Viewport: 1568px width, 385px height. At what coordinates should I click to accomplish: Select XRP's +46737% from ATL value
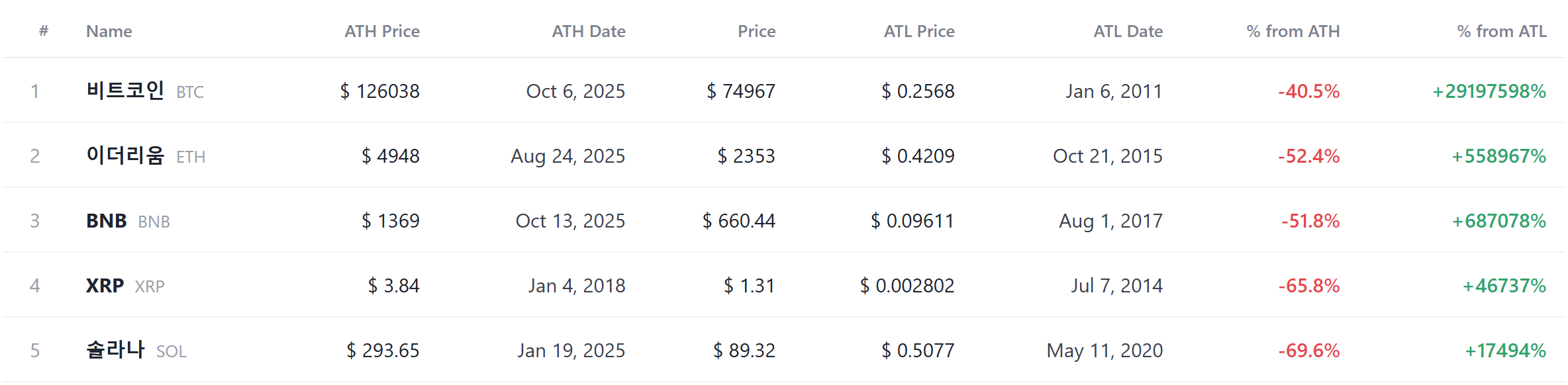coord(1504,286)
